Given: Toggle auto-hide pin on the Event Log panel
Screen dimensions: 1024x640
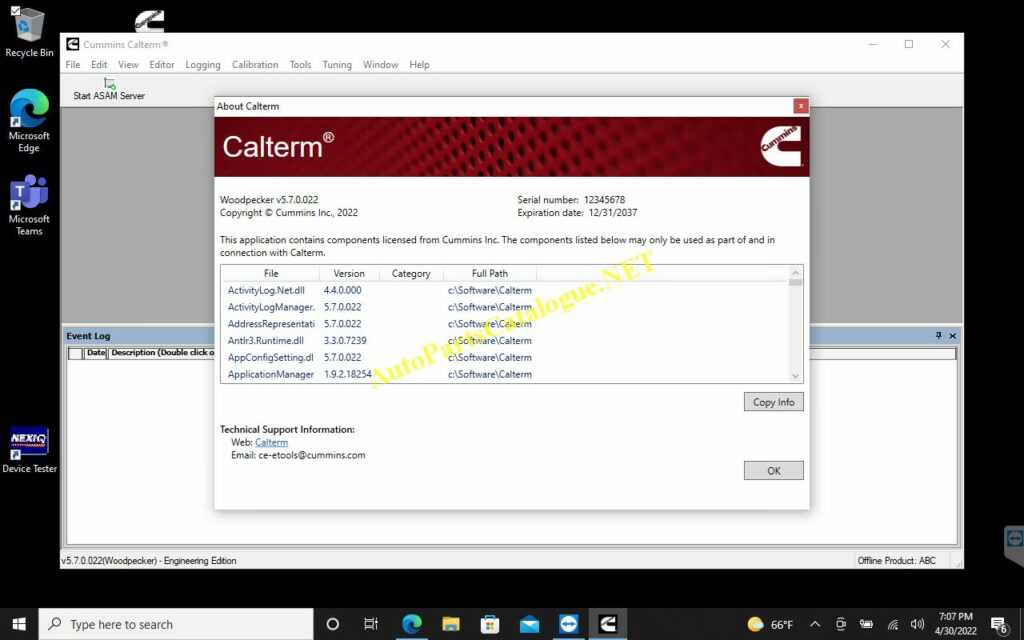Looking at the screenshot, I should click(941, 335).
